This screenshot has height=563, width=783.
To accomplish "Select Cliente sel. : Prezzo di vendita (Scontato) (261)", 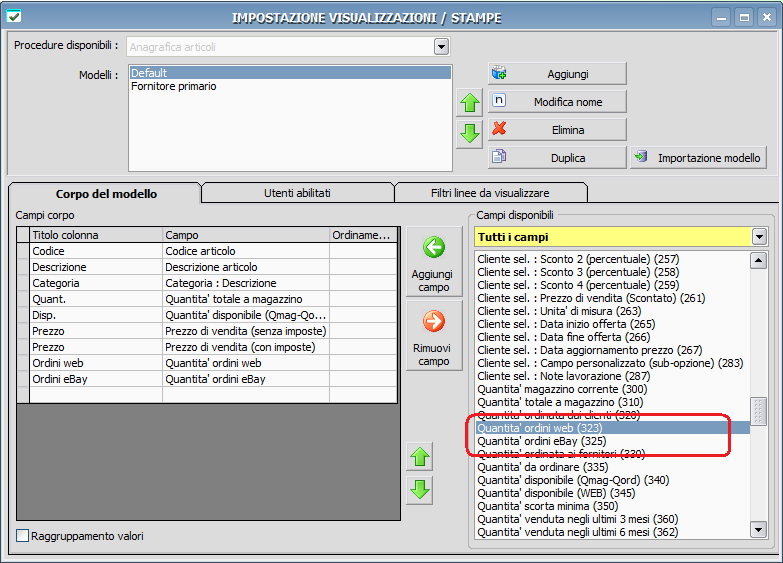I will tap(613, 298).
